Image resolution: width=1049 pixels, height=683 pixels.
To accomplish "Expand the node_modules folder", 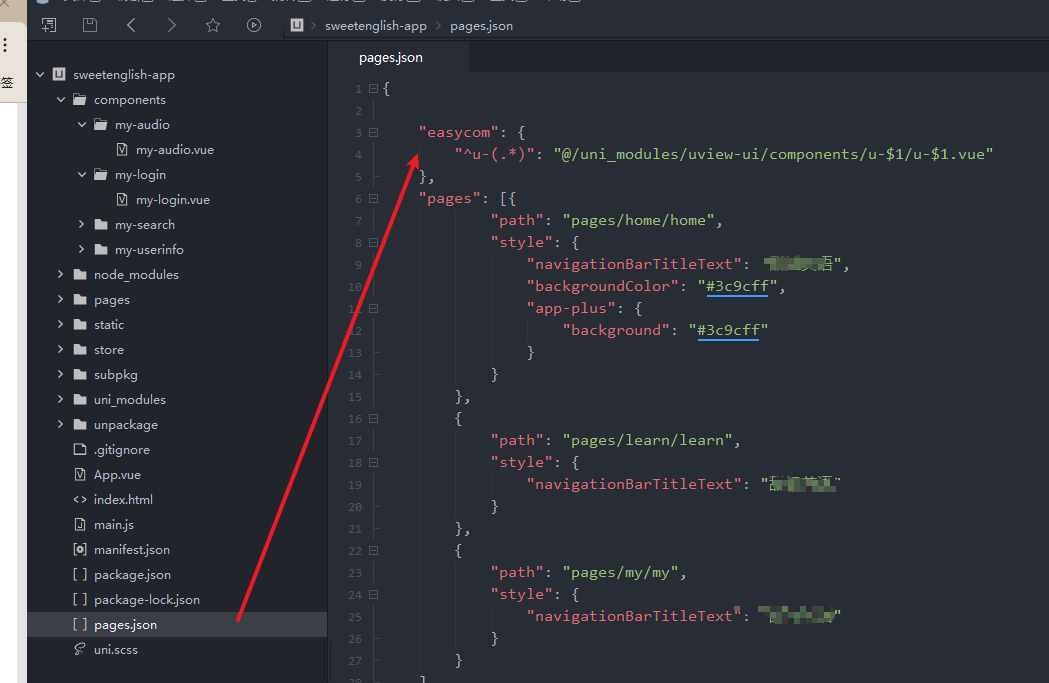I will 61,275.
